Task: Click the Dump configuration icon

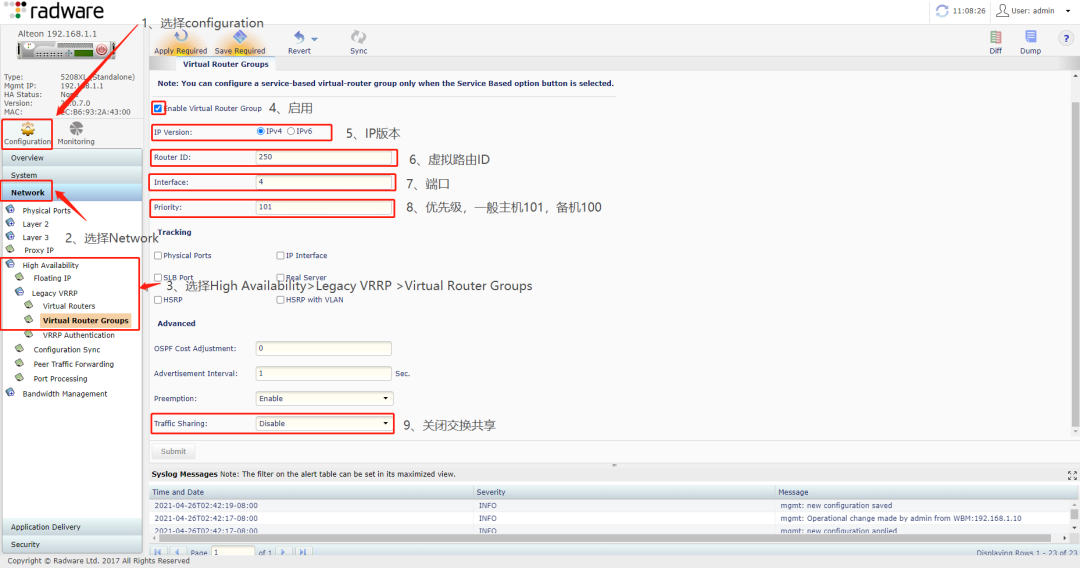Action: click(1030, 37)
